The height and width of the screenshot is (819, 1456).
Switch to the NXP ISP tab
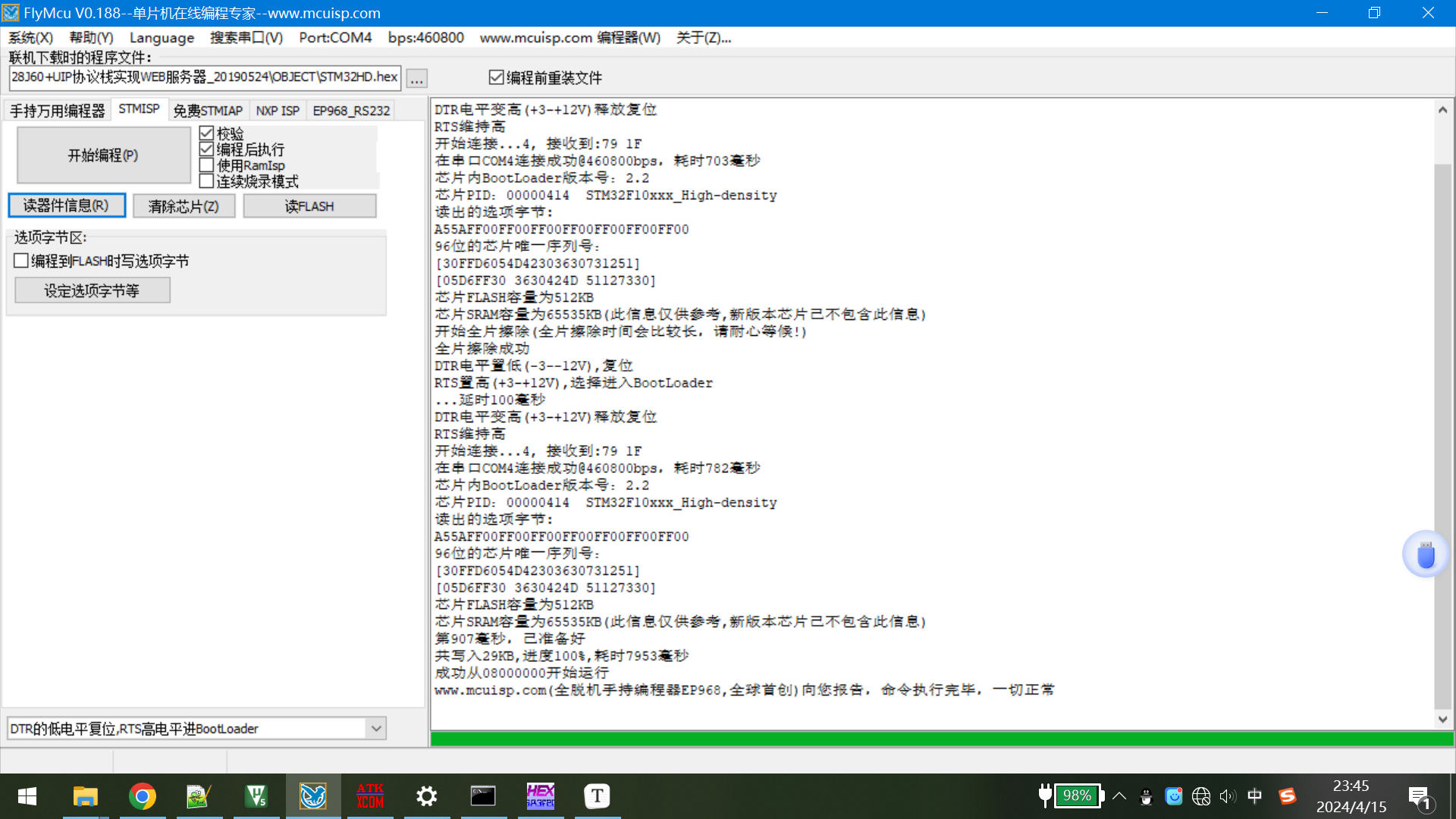point(278,111)
